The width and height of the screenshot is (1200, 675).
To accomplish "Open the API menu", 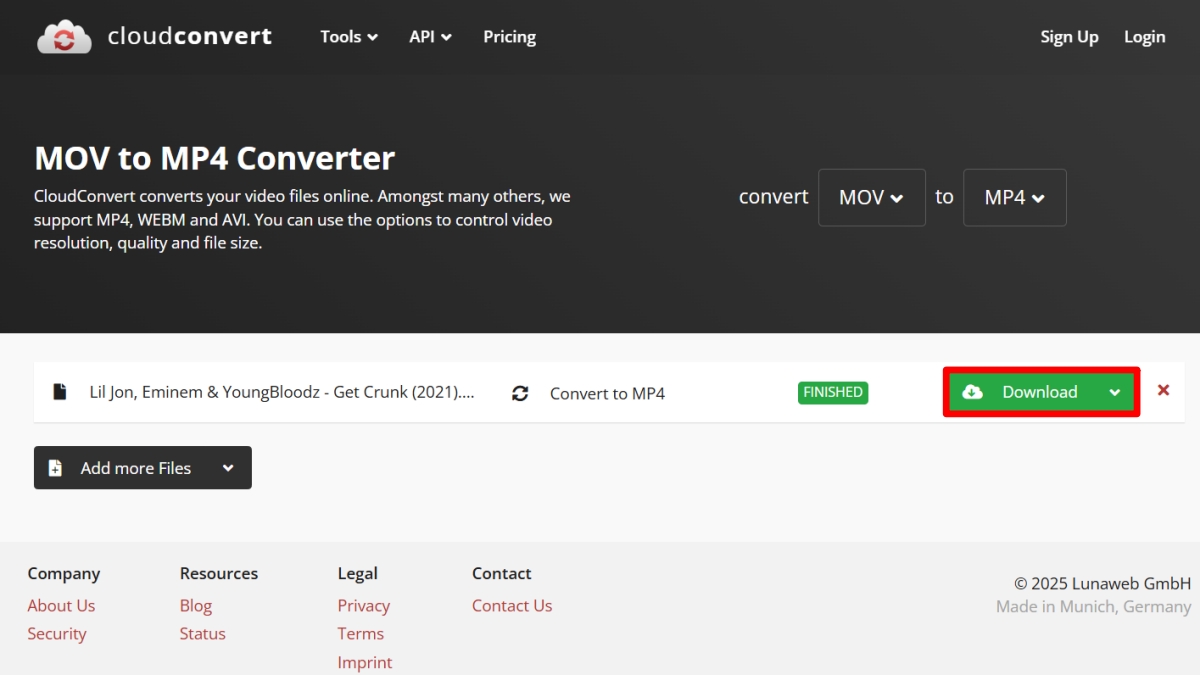I will coord(430,37).
